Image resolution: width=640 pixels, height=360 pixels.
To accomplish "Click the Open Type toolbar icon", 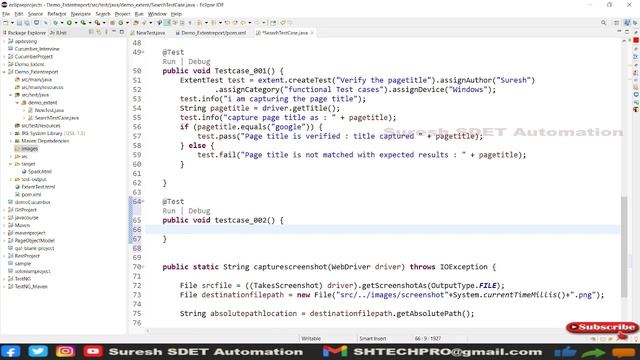I will point(136,23).
